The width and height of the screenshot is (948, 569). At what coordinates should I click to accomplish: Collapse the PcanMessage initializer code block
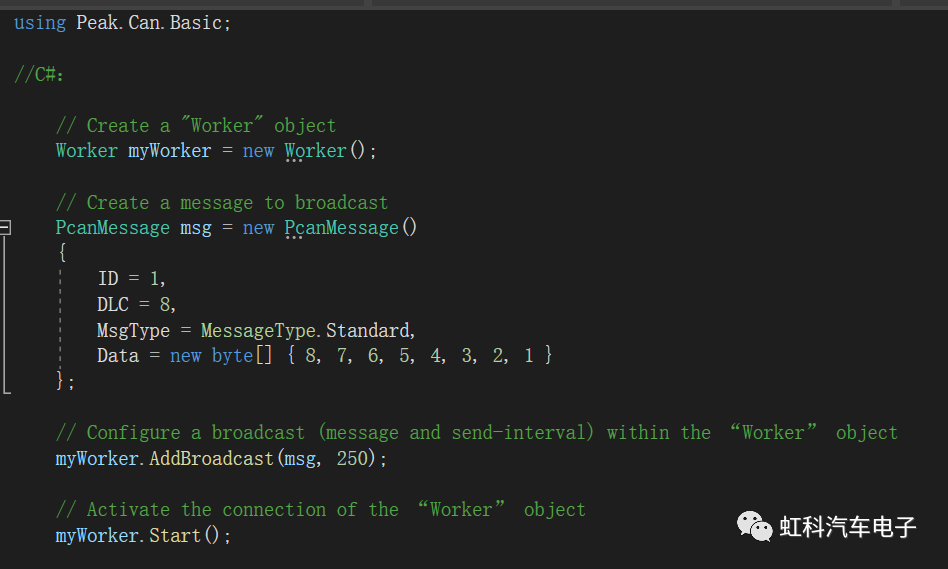pyautogui.click(x=5, y=228)
